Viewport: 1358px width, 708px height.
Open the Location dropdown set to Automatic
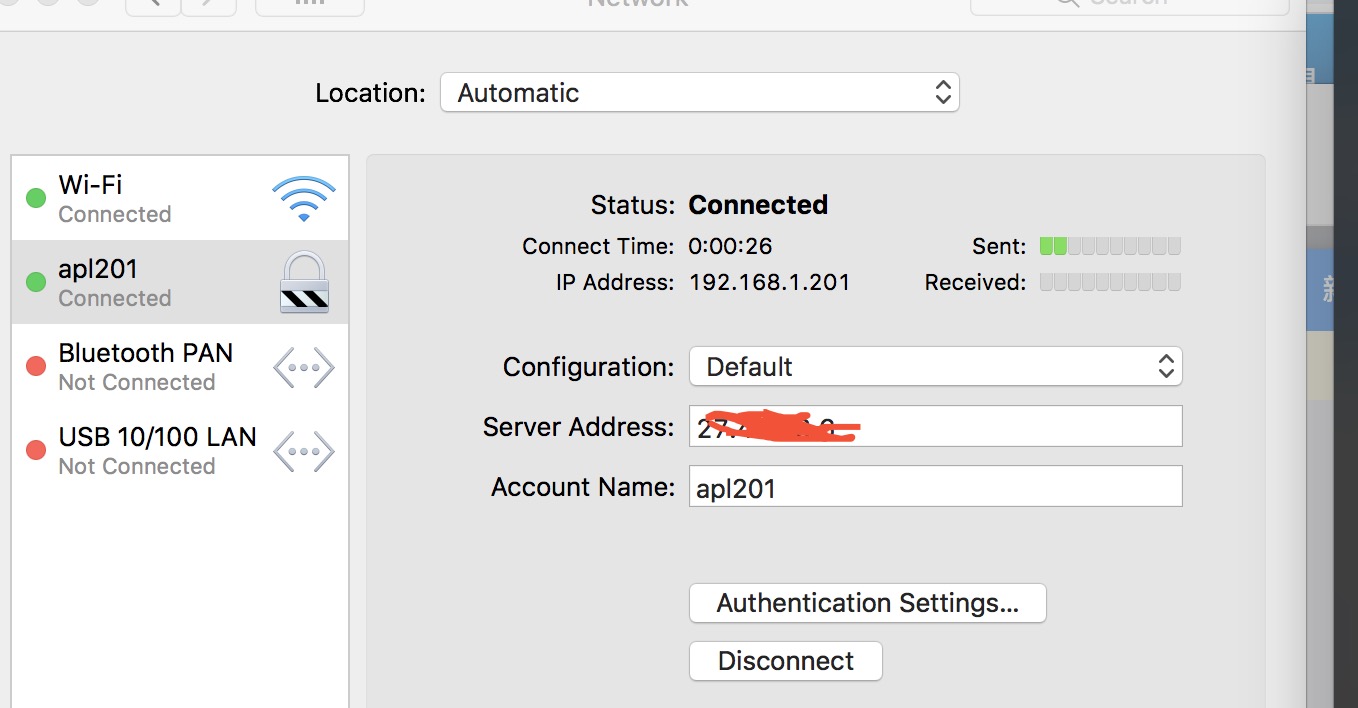pyautogui.click(x=699, y=93)
